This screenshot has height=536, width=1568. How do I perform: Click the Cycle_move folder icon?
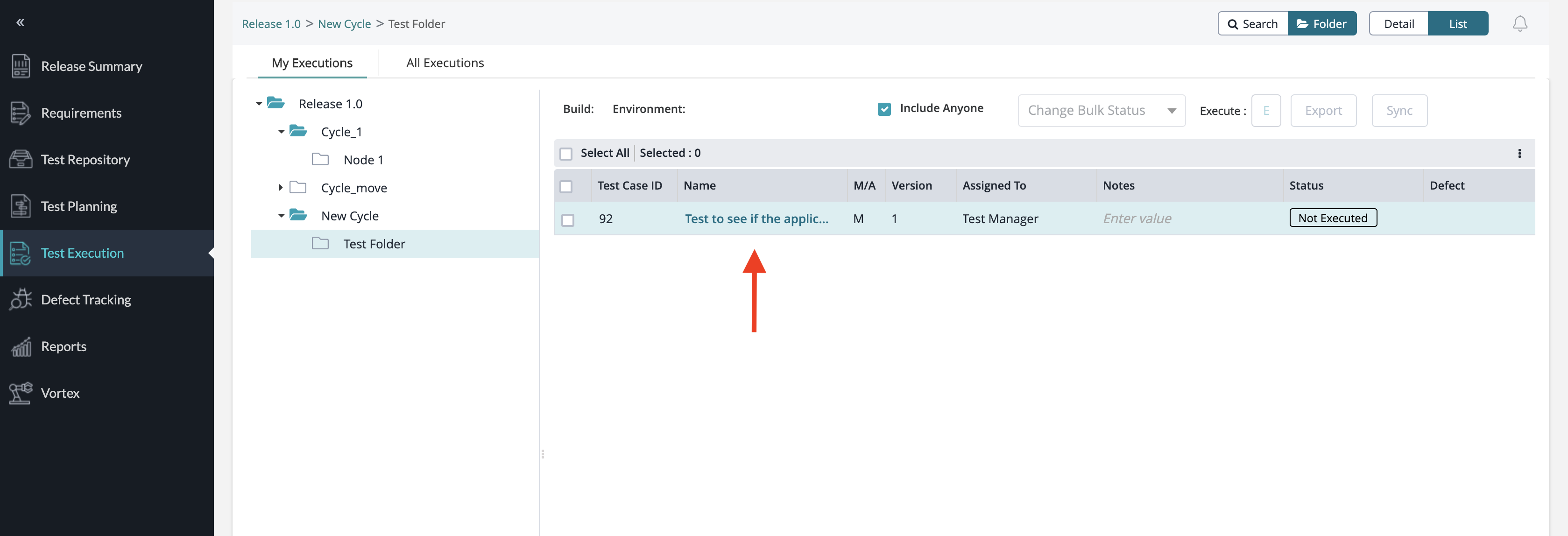(297, 187)
